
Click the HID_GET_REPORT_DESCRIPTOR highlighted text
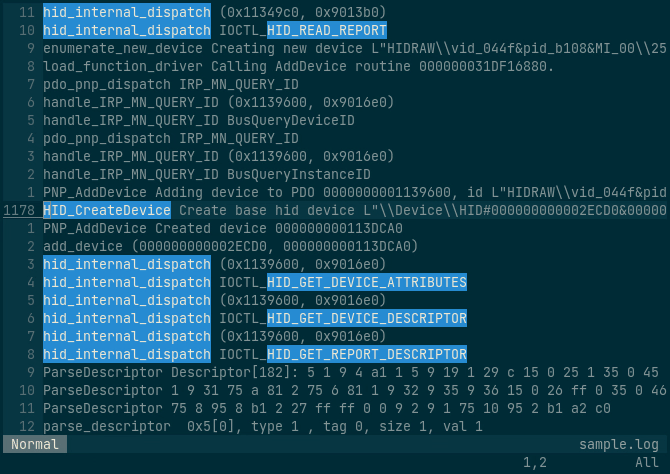(367, 354)
